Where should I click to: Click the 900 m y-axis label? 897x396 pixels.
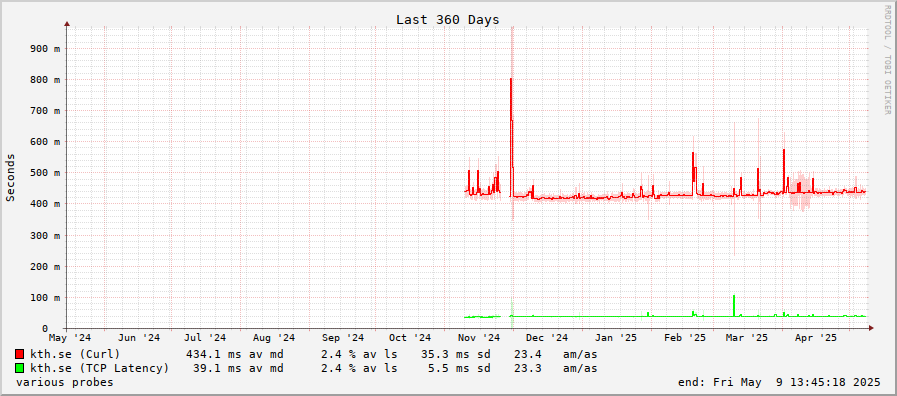click(x=46, y=49)
